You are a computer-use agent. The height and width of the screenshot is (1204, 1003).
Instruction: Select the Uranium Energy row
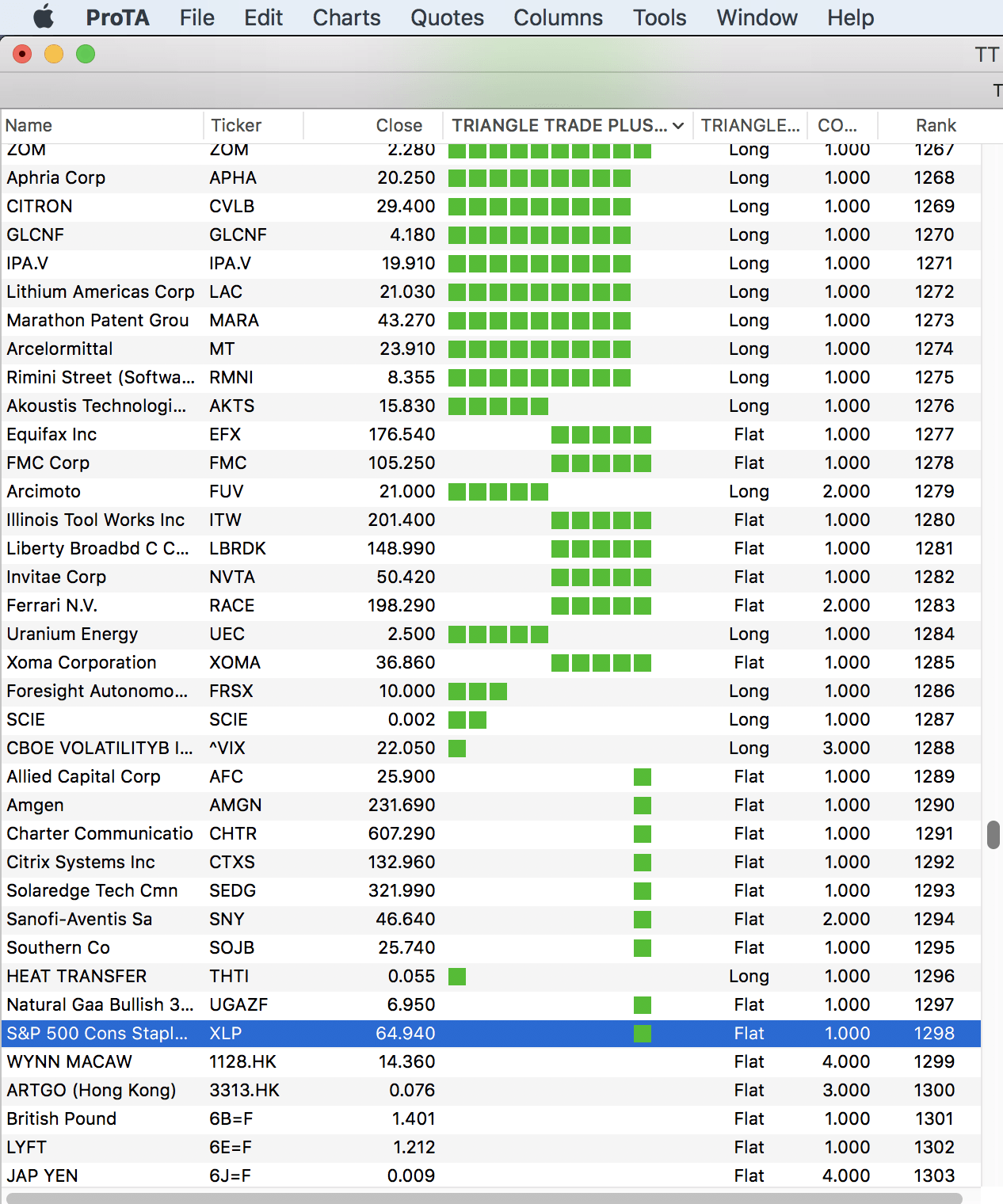click(490, 634)
